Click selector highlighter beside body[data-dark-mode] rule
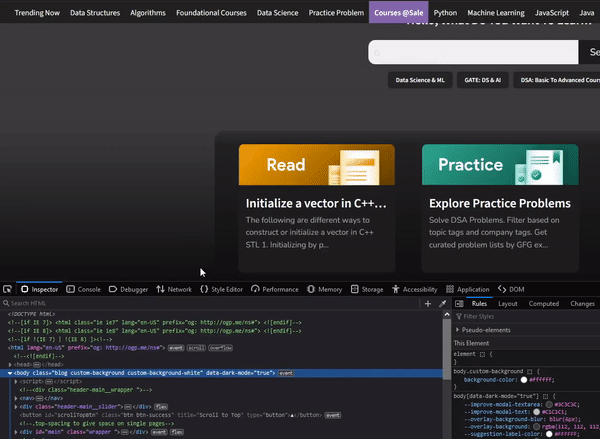 (x=546, y=396)
